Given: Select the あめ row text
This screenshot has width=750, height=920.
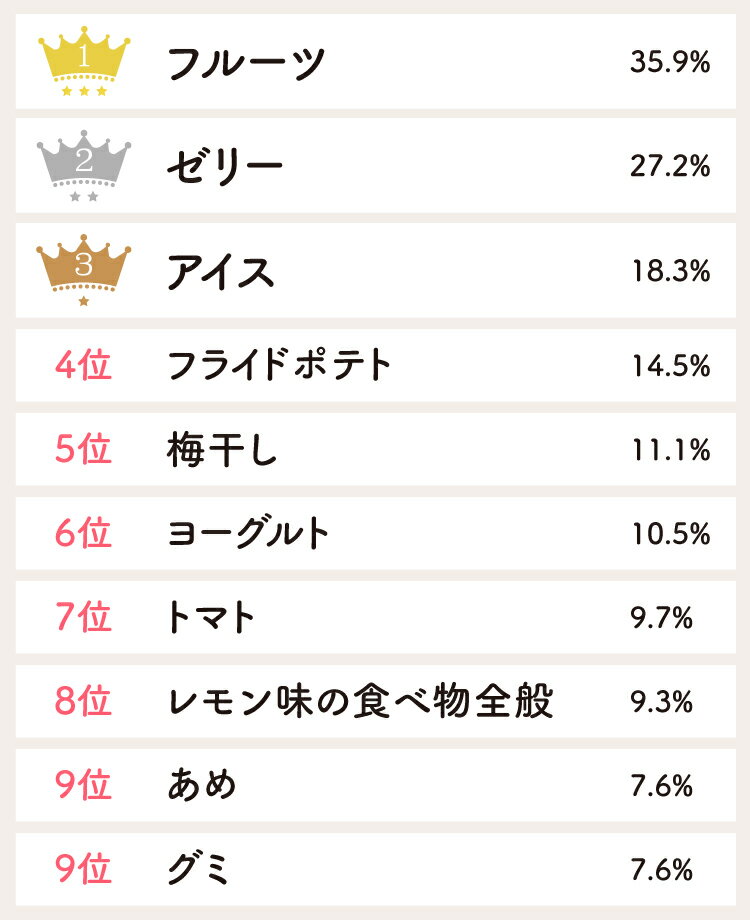Looking at the screenshot, I should tap(202, 786).
